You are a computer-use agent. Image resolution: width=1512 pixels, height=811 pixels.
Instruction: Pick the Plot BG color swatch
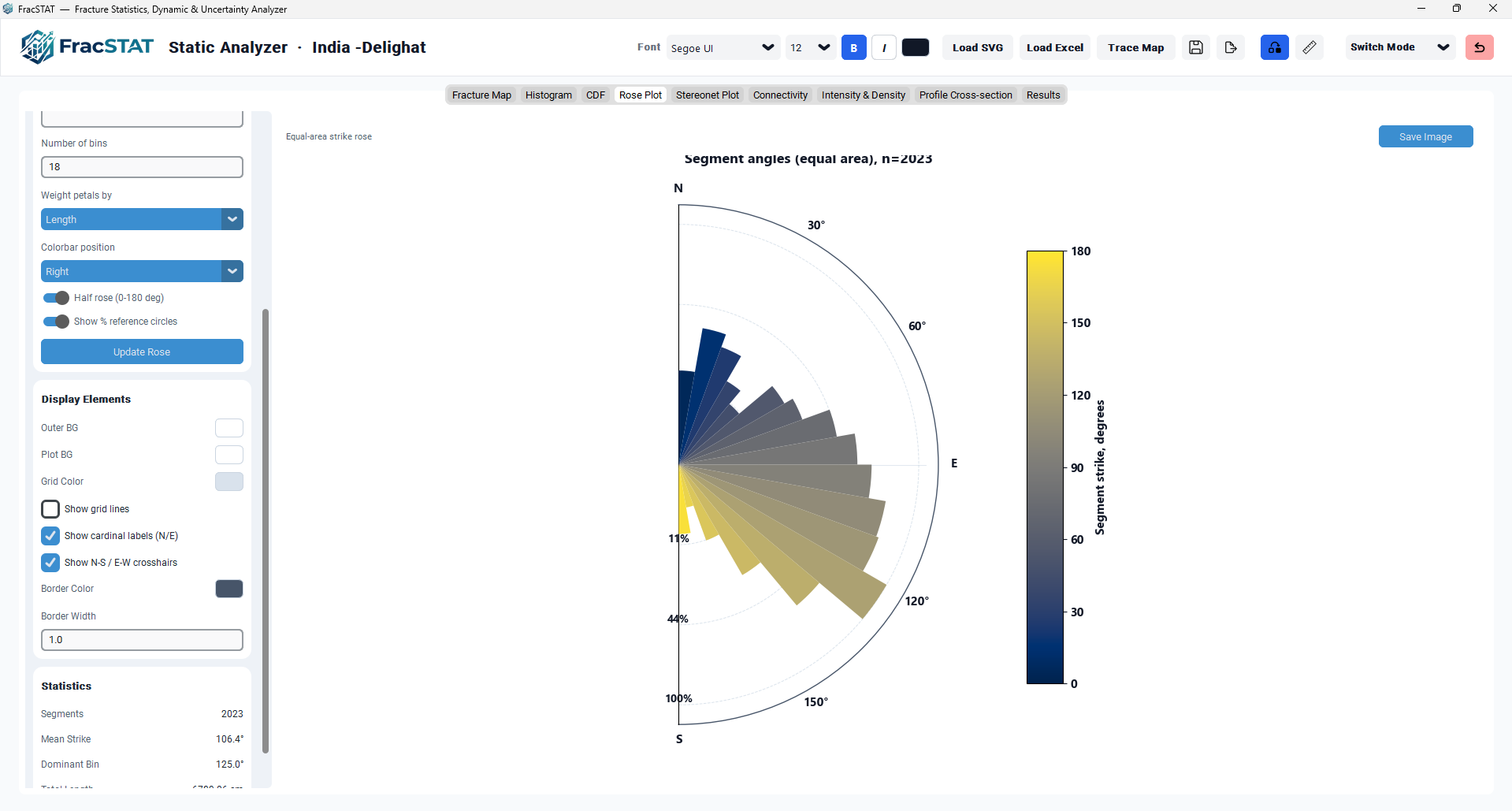(x=229, y=455)
